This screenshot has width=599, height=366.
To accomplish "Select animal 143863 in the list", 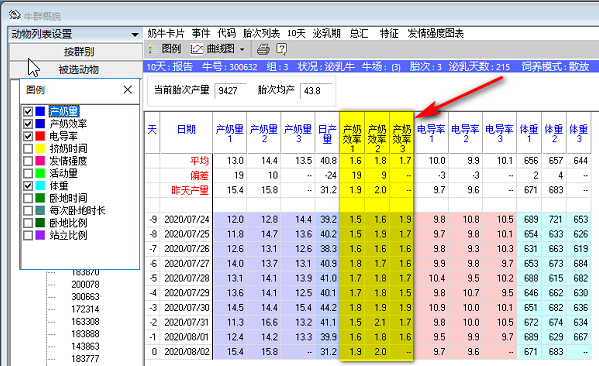I will (x=85, y=347).
